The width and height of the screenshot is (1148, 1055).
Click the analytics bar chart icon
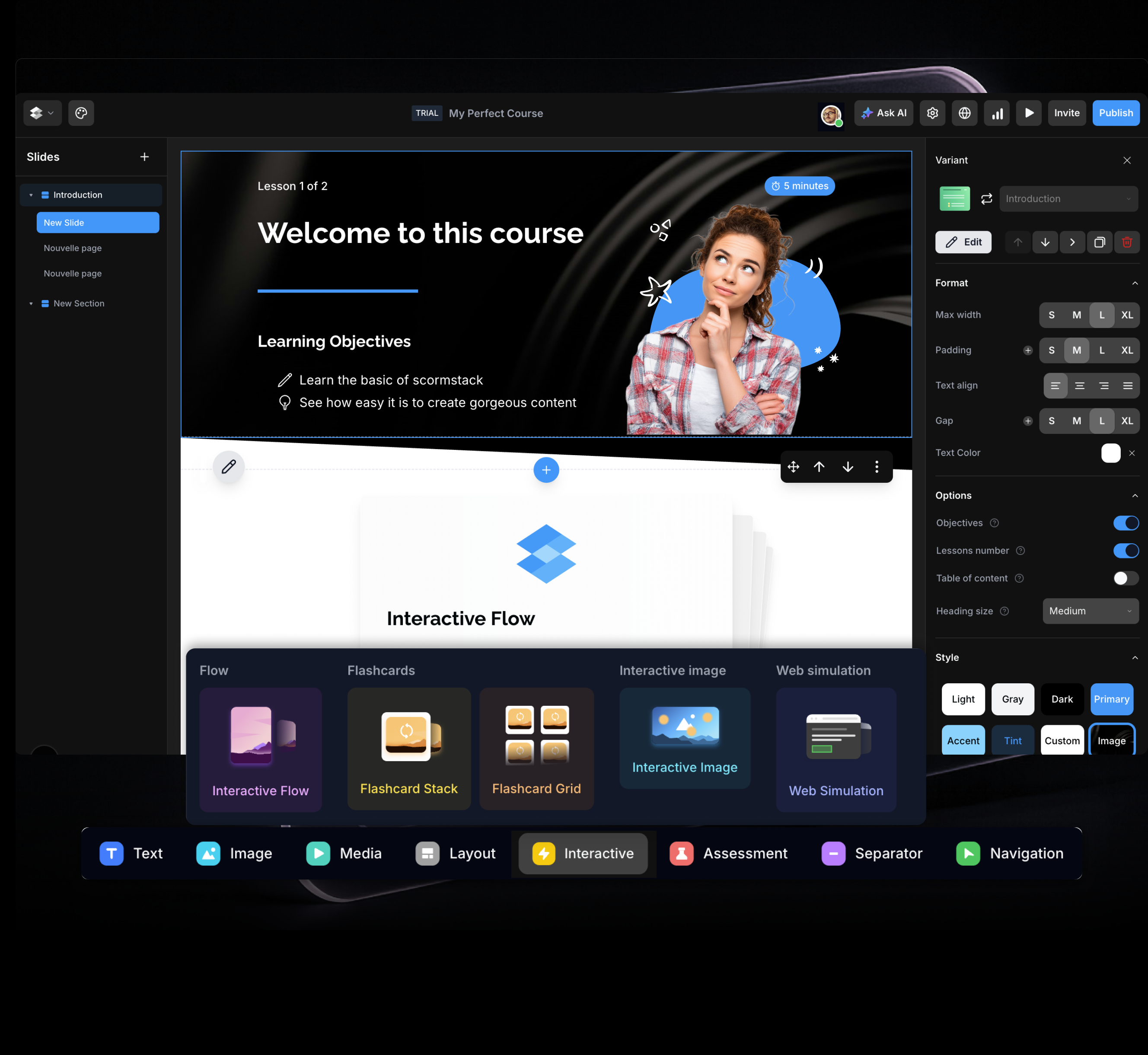997,113
